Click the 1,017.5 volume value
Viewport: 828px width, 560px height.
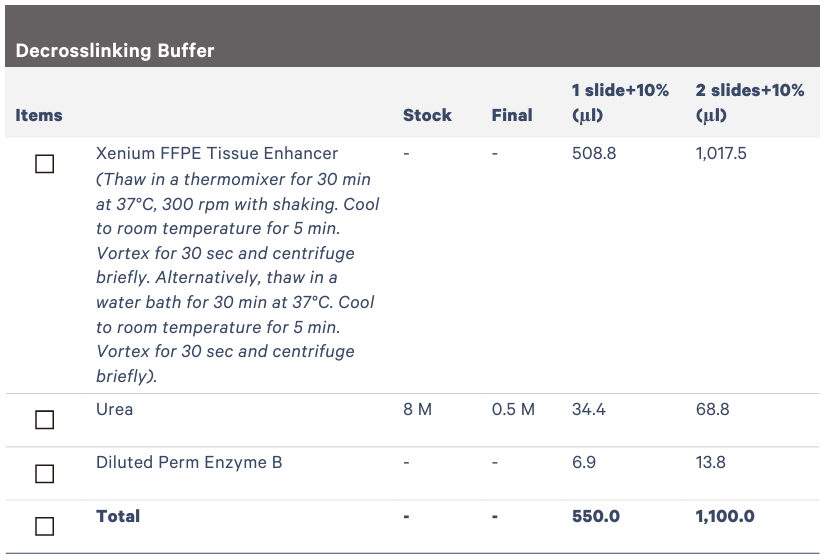(x=721, y=153)
